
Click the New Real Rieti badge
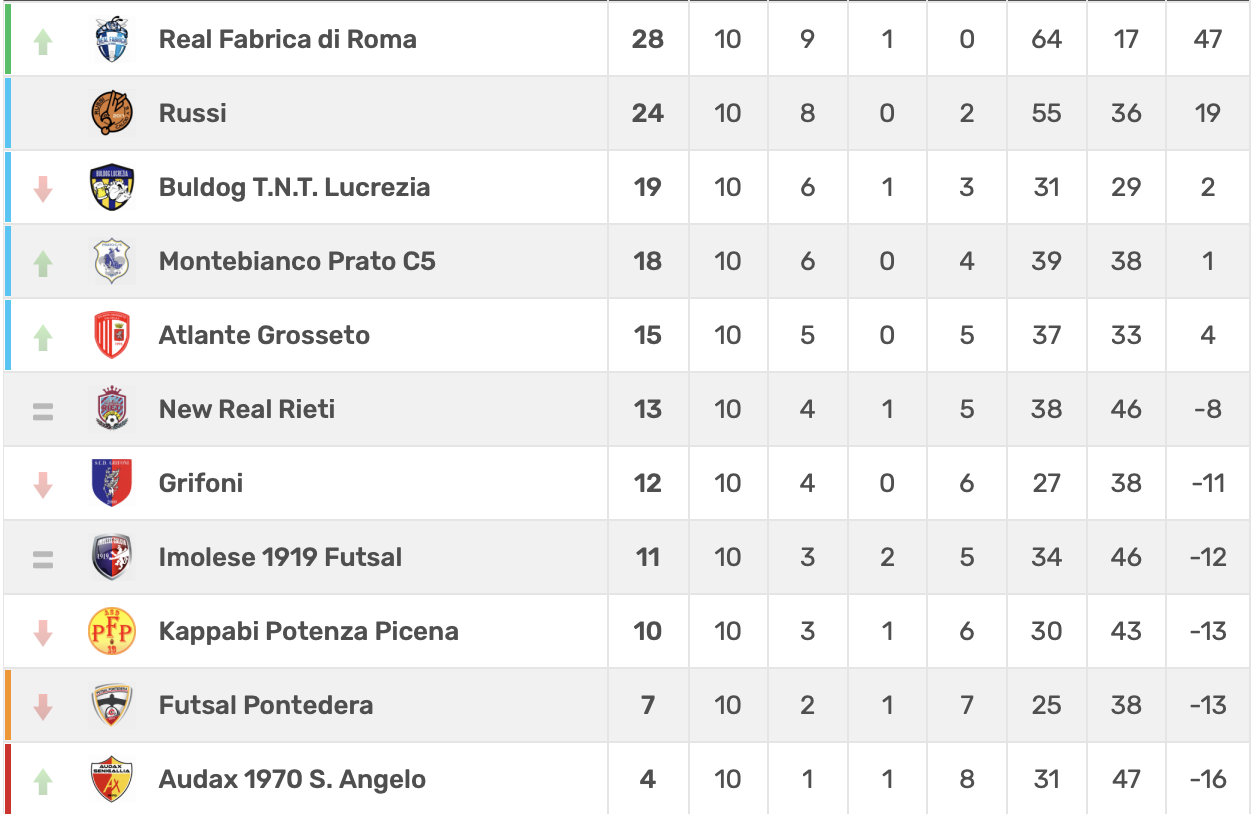click(112, 409)
